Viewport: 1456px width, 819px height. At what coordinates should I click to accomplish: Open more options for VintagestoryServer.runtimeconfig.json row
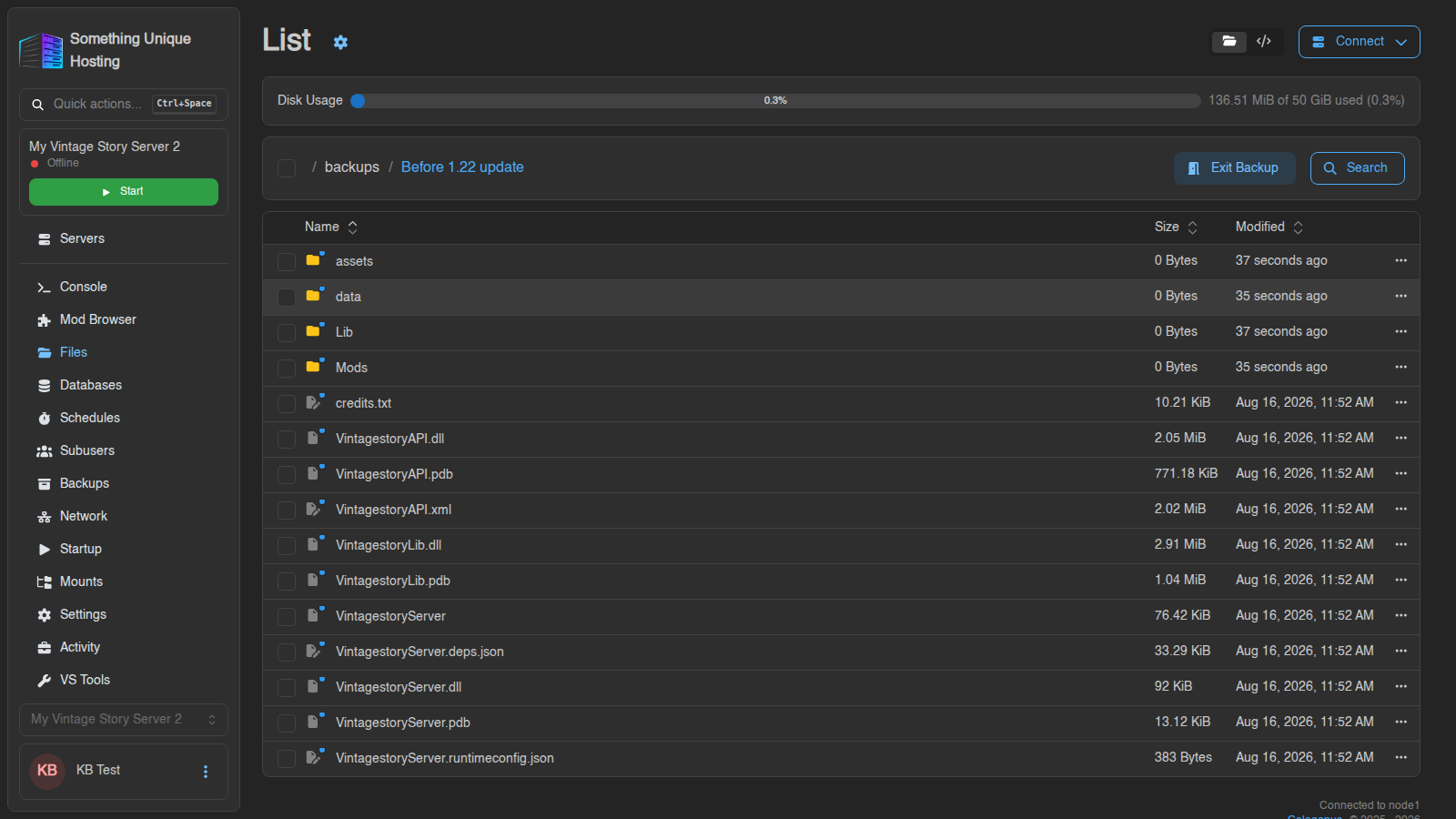coord(1400,757)
